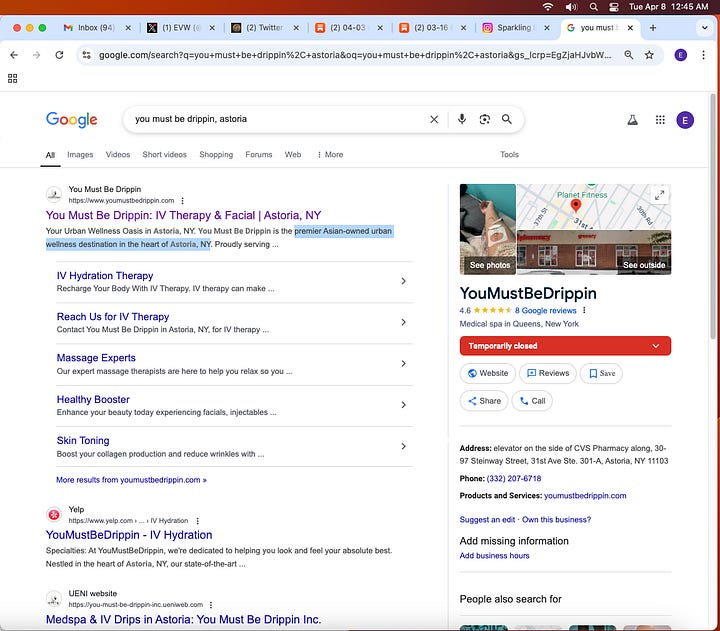
Task: Expand the Massage Experts sitelink chevron
Action: click(403, 364)
